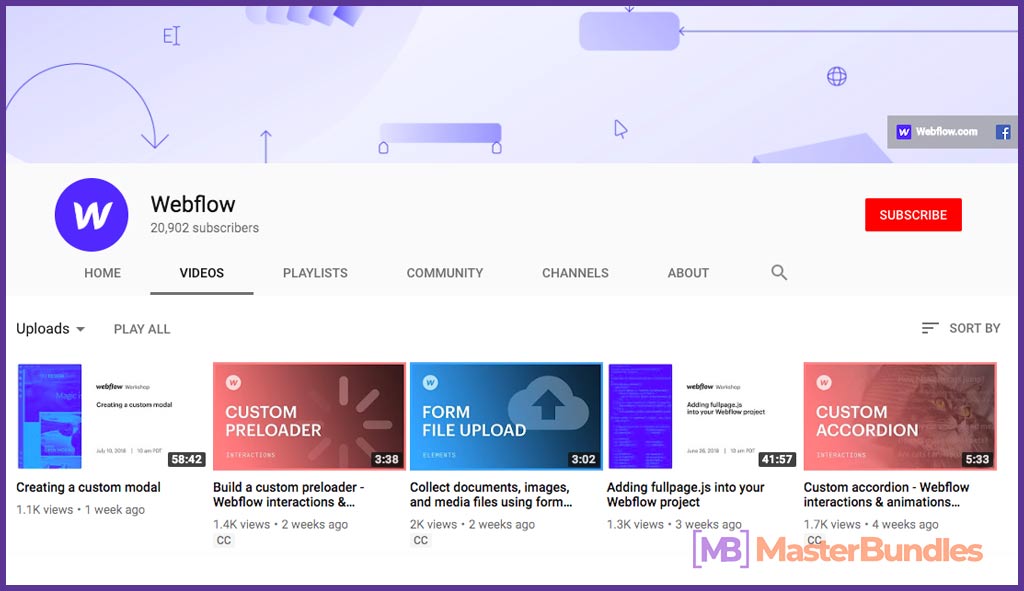The width and height of the screenshot is (1024, 591).
Task: Open the Form File Upload thumbnail
Action: pos(506,416)
